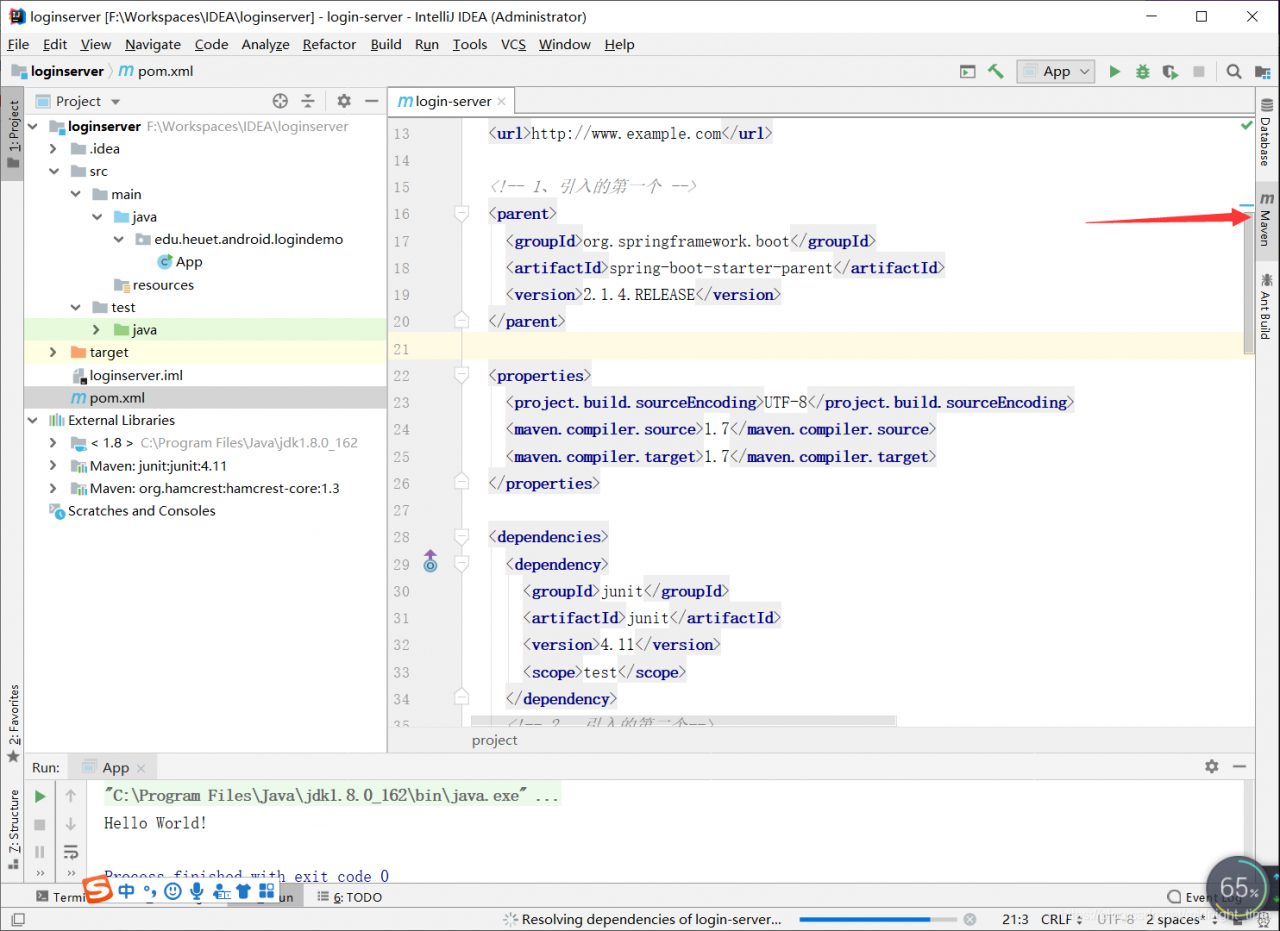
Task: Toggle tool window buttons in the bottom-left corner
Action: coord(17,919)
